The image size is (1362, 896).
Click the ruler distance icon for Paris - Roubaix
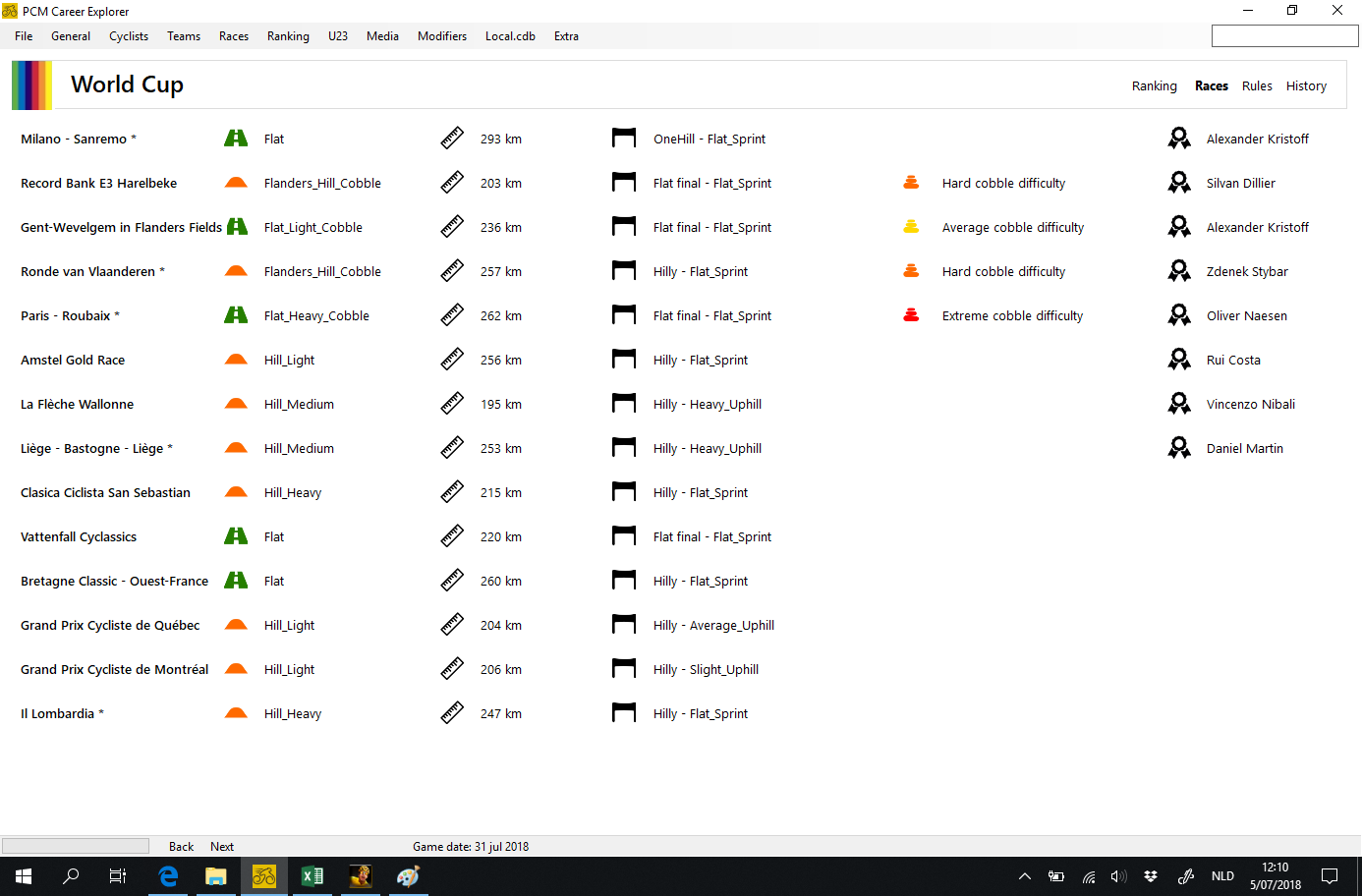pyautogui.click(x=452, y=315)
